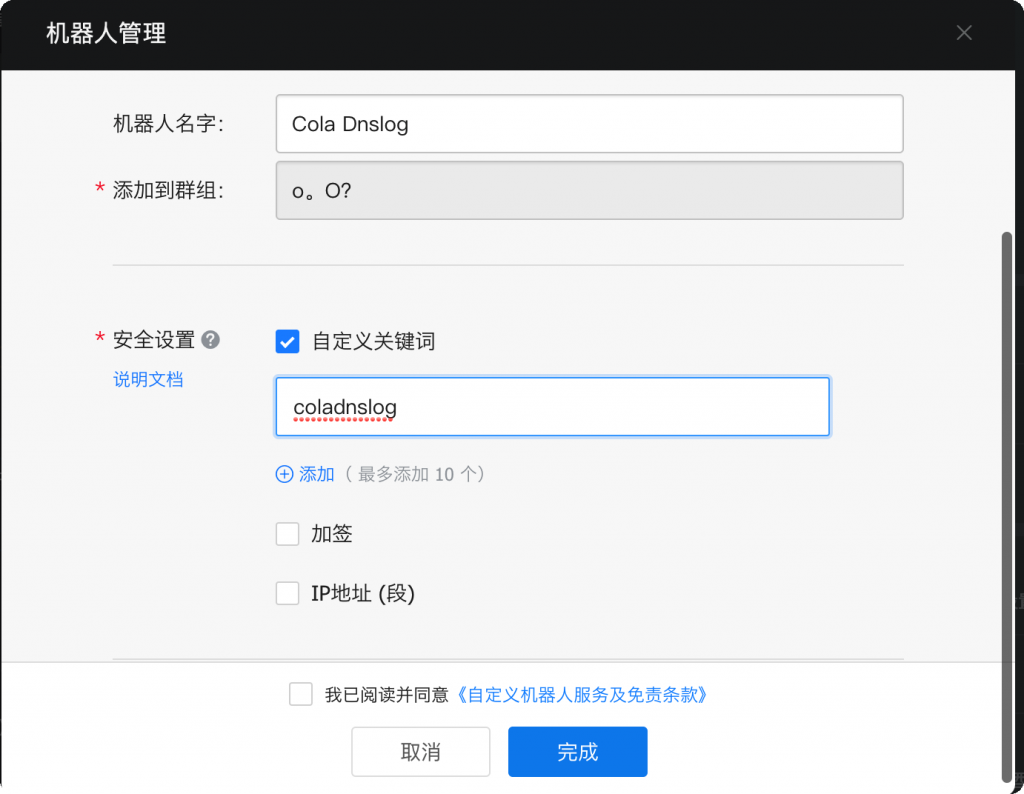The image size is (1024, 794).
Task: Click the 添加到群组 label
Action: [x=168, y=190]
